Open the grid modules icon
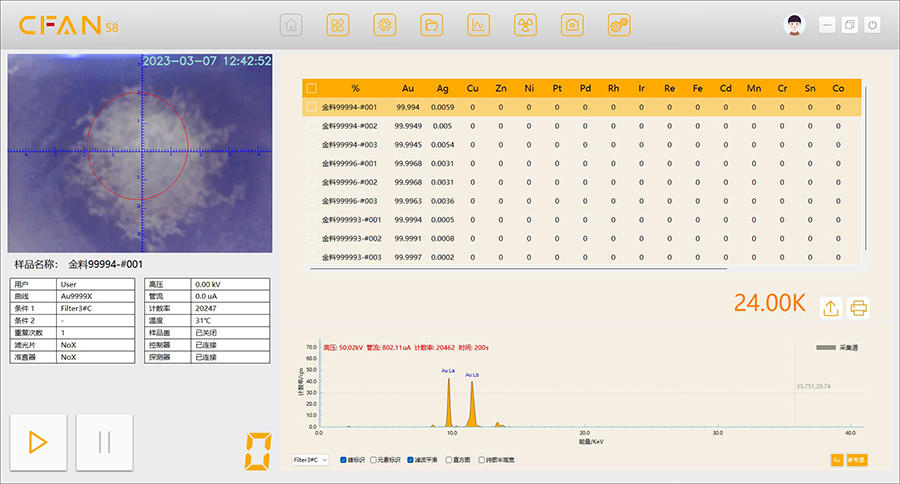Screen dimensions: 900x484 338,25
